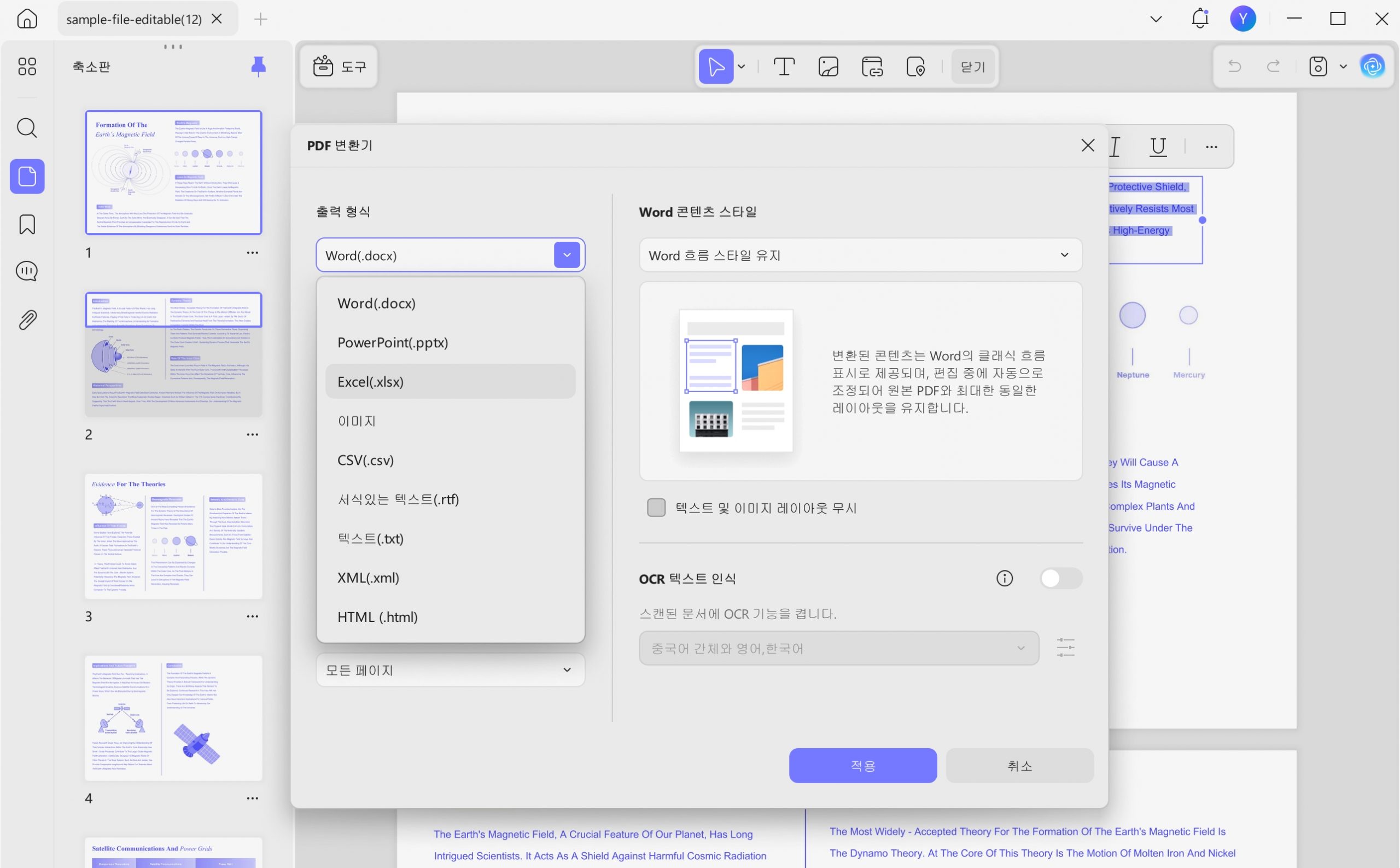Screen dimensions: 1400x868
Task: Open the notifications bell
Action: (x=1200, y=19)
